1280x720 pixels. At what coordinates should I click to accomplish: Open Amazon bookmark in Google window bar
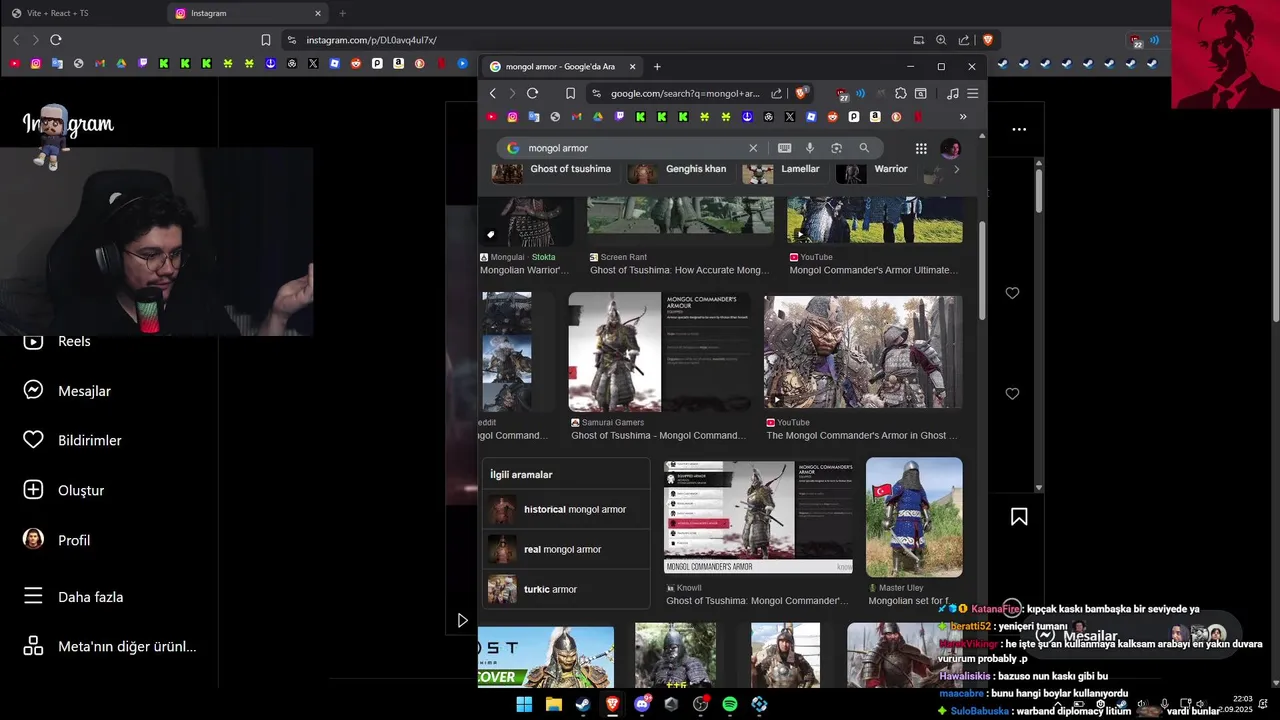point(875,117)
